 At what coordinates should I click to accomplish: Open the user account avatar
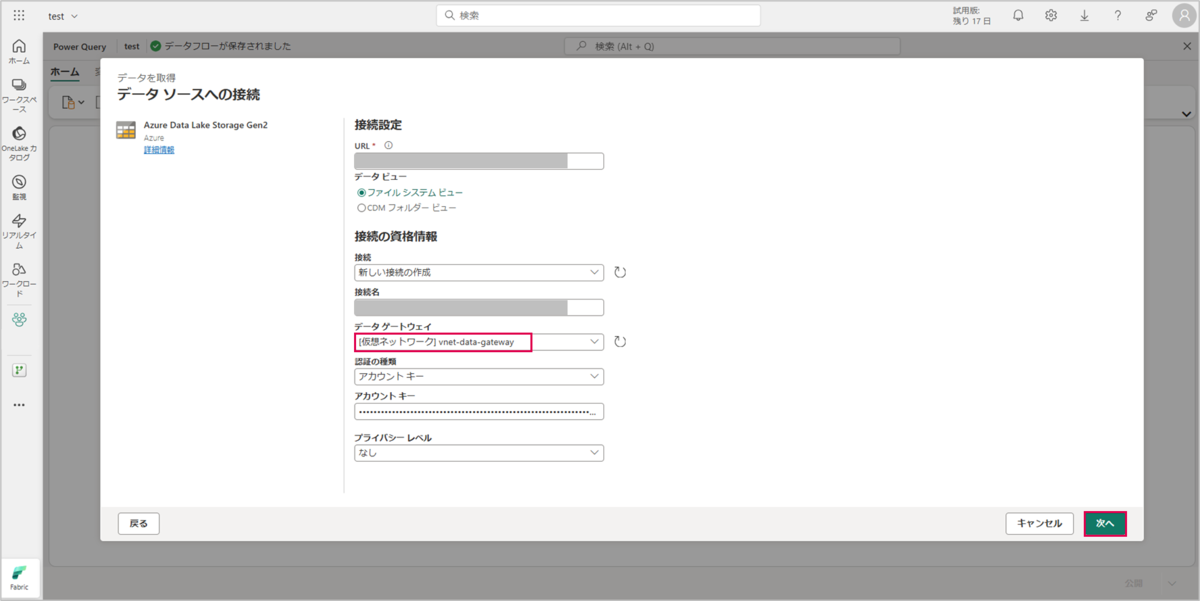click(x=1183, y=16)
